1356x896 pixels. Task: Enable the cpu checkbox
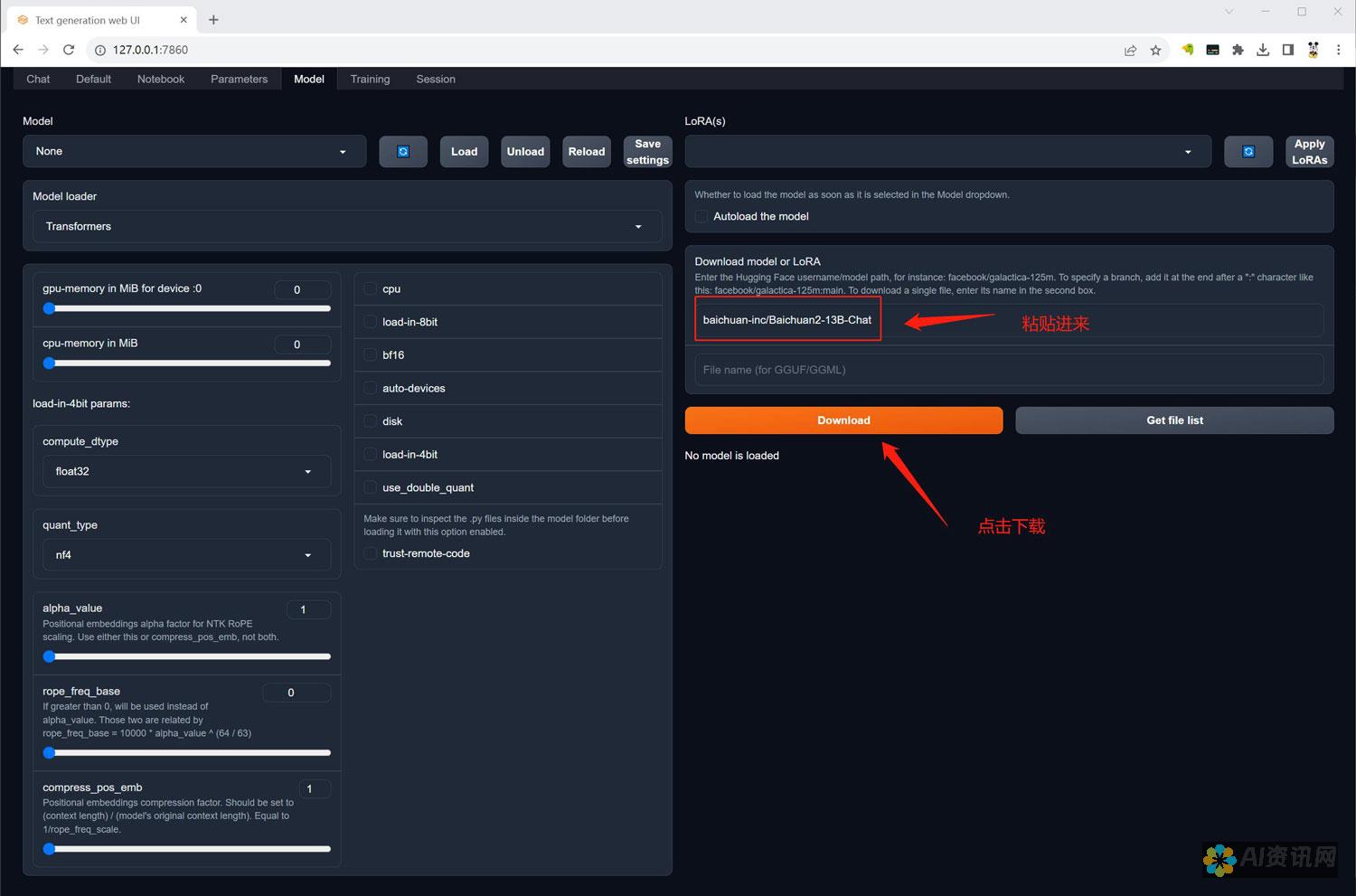(370, 289)
